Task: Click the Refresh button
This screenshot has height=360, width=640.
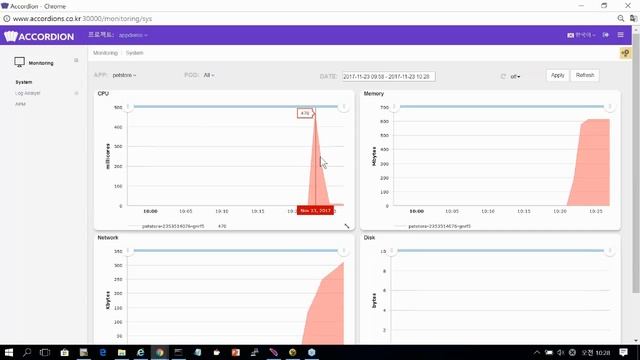Action: tap(585, 75)
